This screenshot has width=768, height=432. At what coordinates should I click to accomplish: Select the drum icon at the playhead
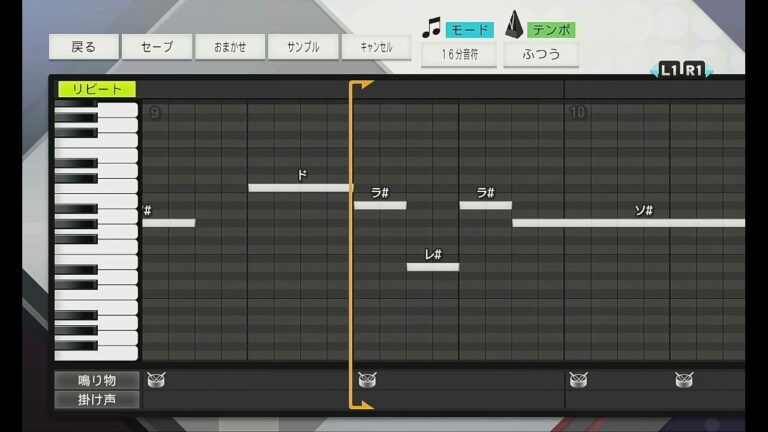[x=367, y=380]
